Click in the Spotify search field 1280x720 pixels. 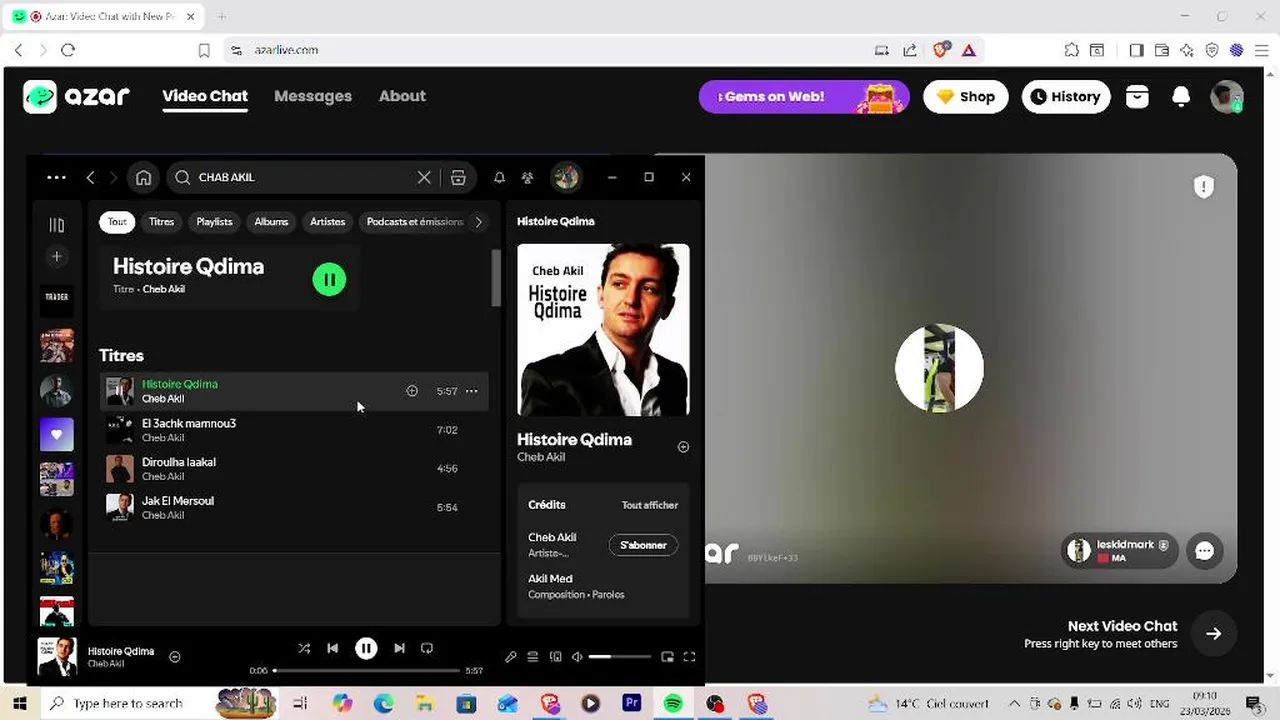click(300, 177)
